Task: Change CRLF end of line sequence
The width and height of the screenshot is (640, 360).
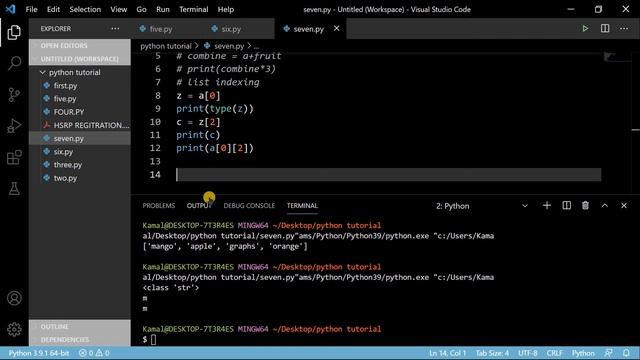Action: tap(554, 353)
